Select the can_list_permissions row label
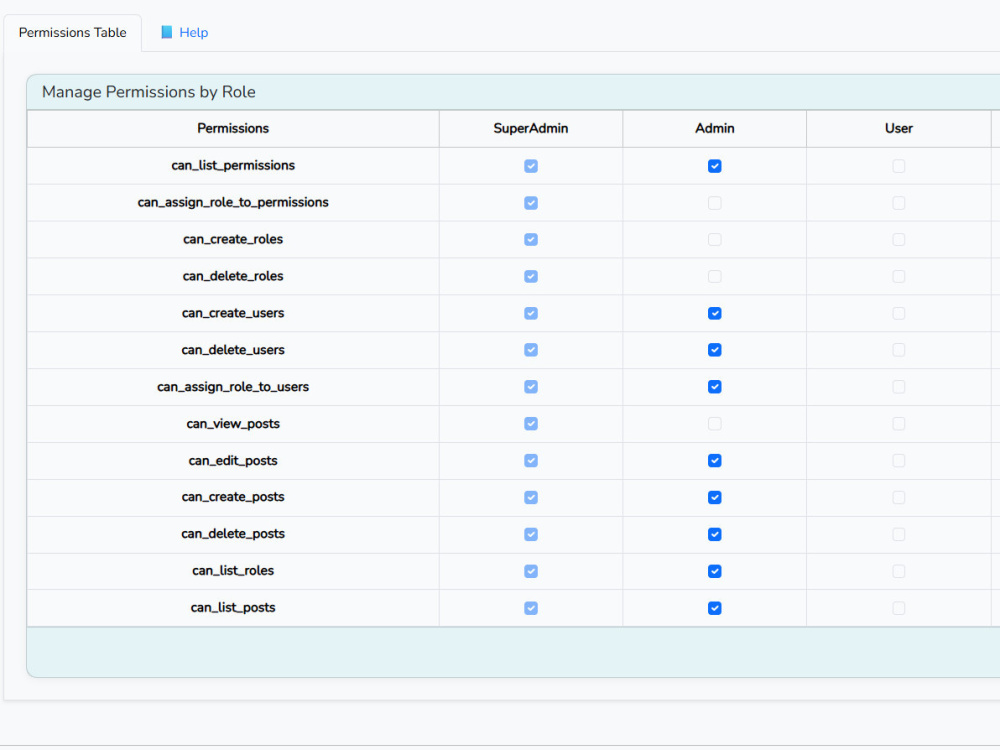Image resolution: width=1000 pixels, height=750 pixels. coord(233,166)
